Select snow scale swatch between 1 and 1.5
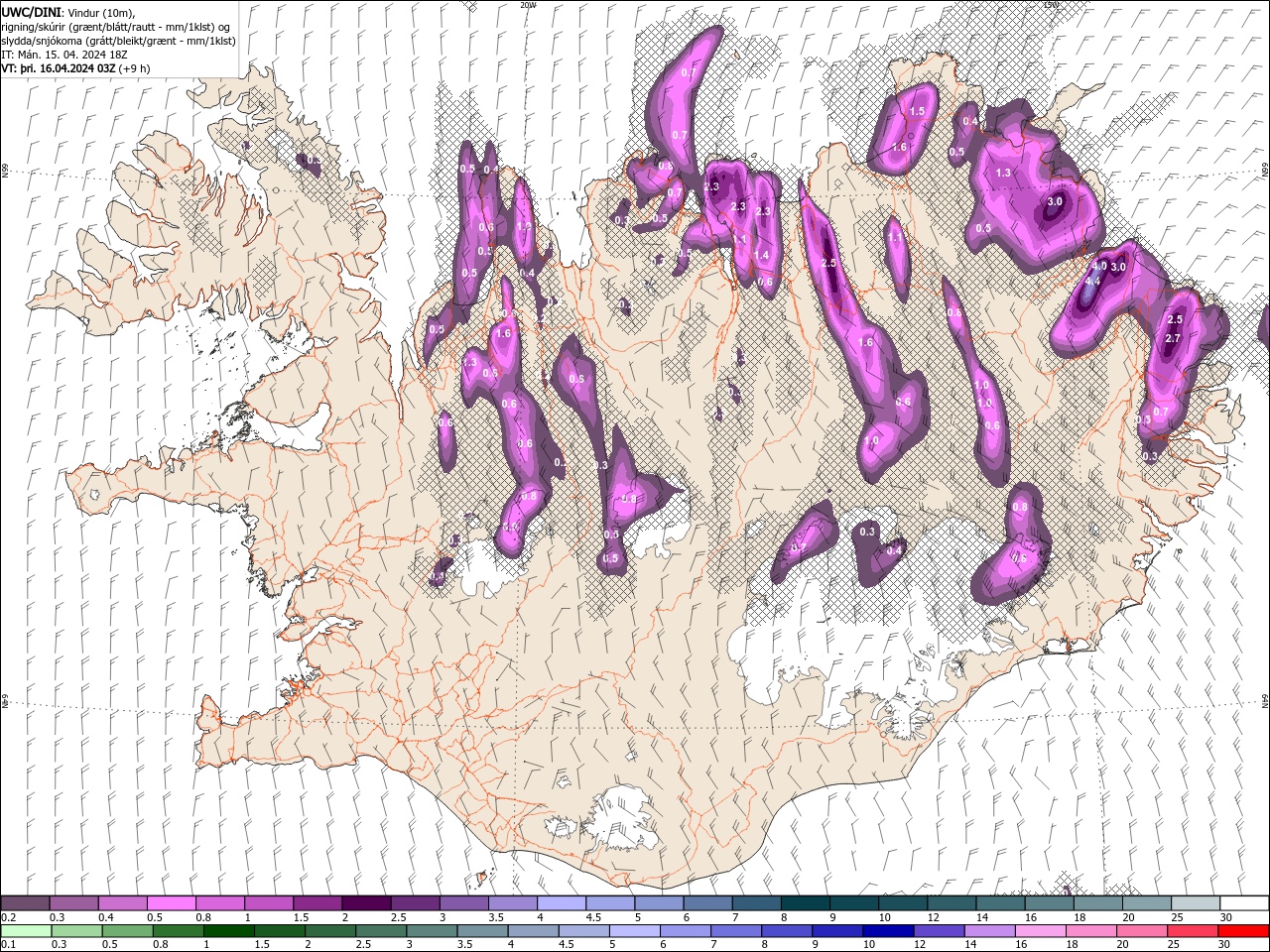The width and height of the screenshot is (1270, 952). pos(269,903)
